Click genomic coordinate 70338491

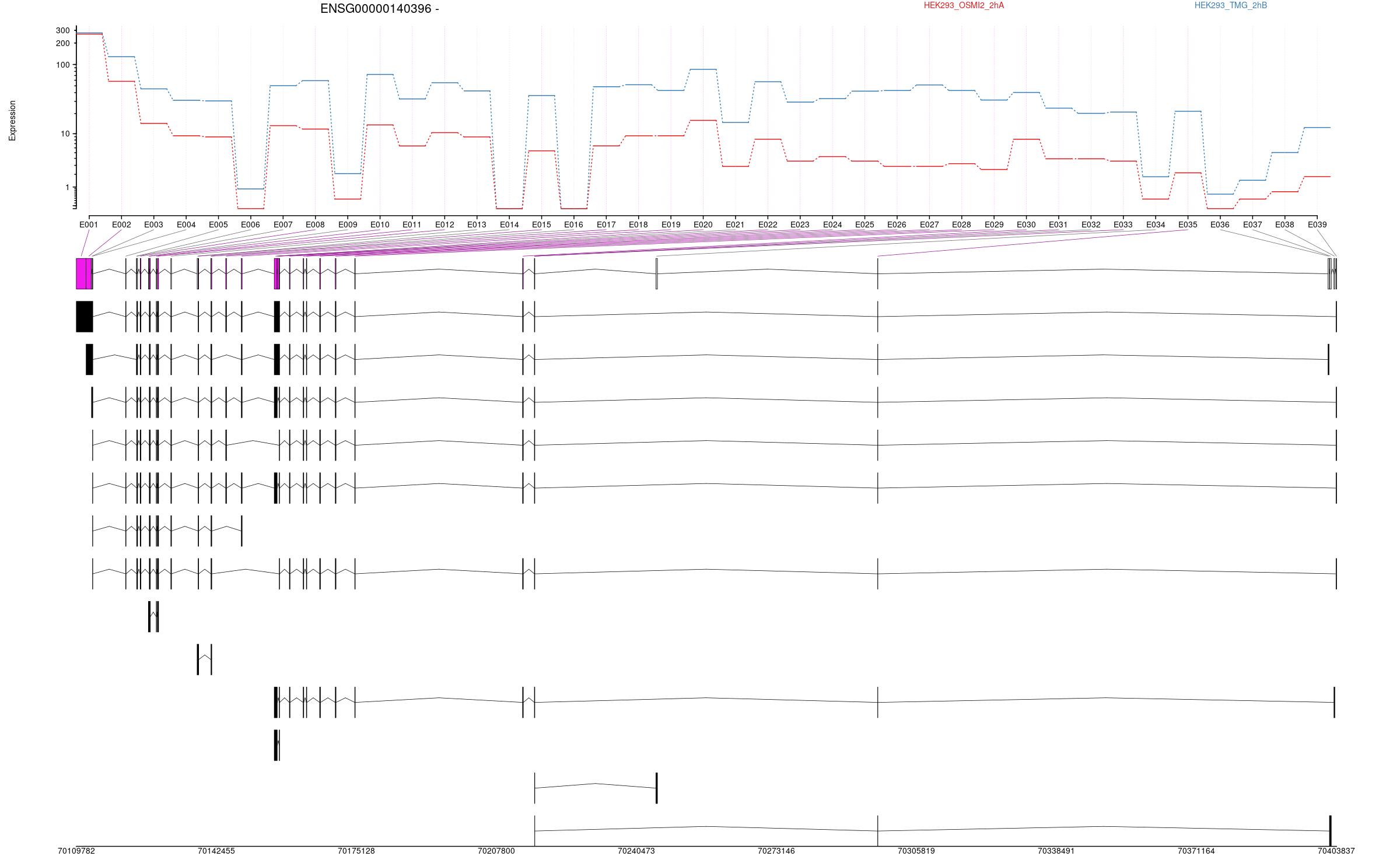tap(1056, 851)
